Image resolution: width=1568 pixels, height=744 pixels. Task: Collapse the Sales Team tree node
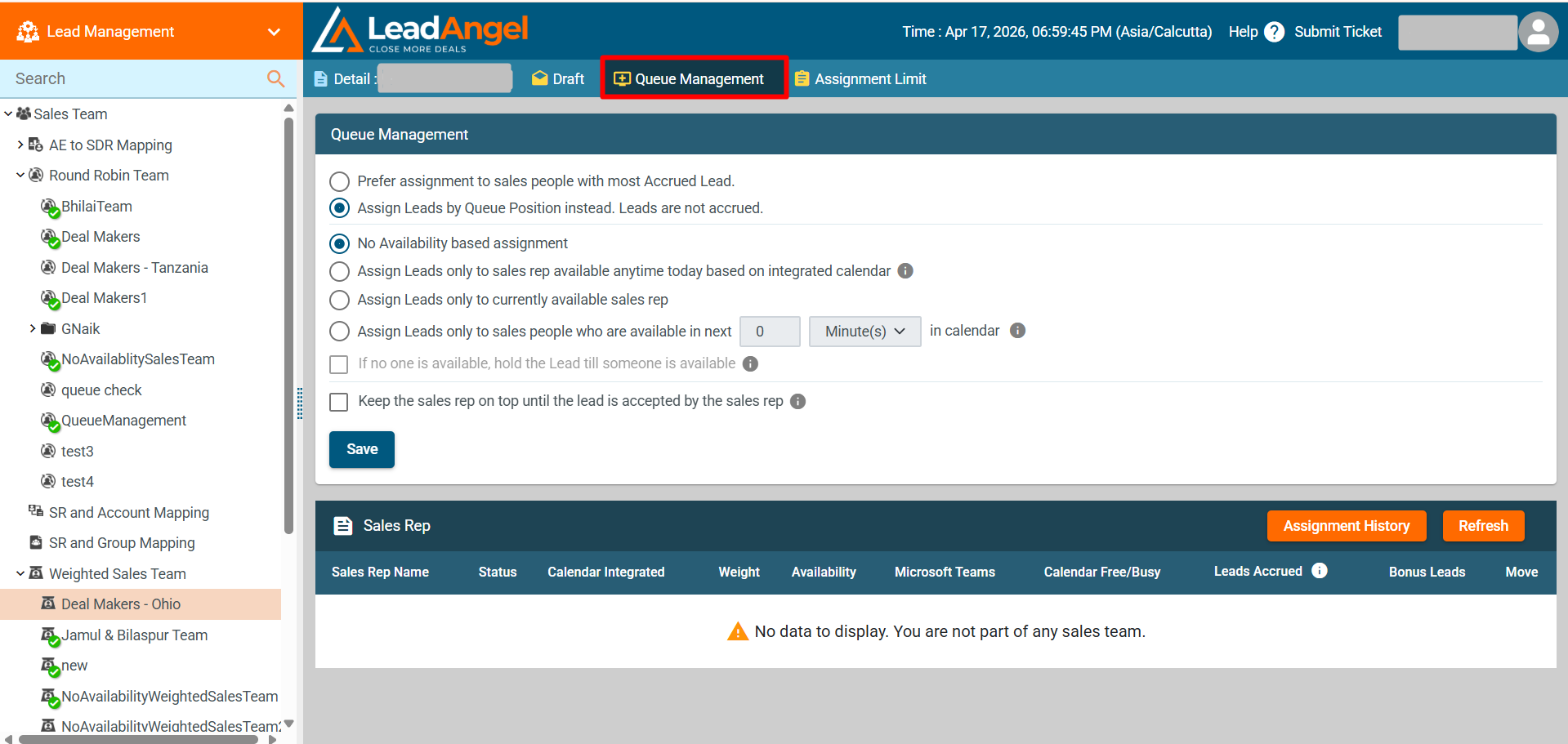8,114
